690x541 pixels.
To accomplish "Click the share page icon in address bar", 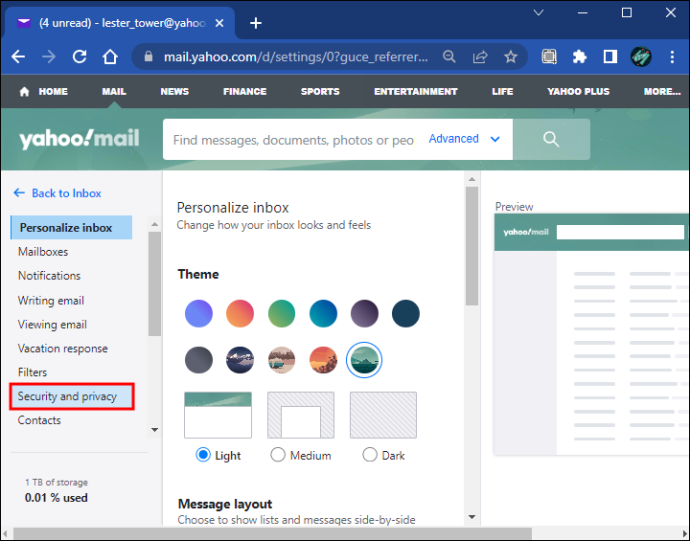I will coord(480,57).
